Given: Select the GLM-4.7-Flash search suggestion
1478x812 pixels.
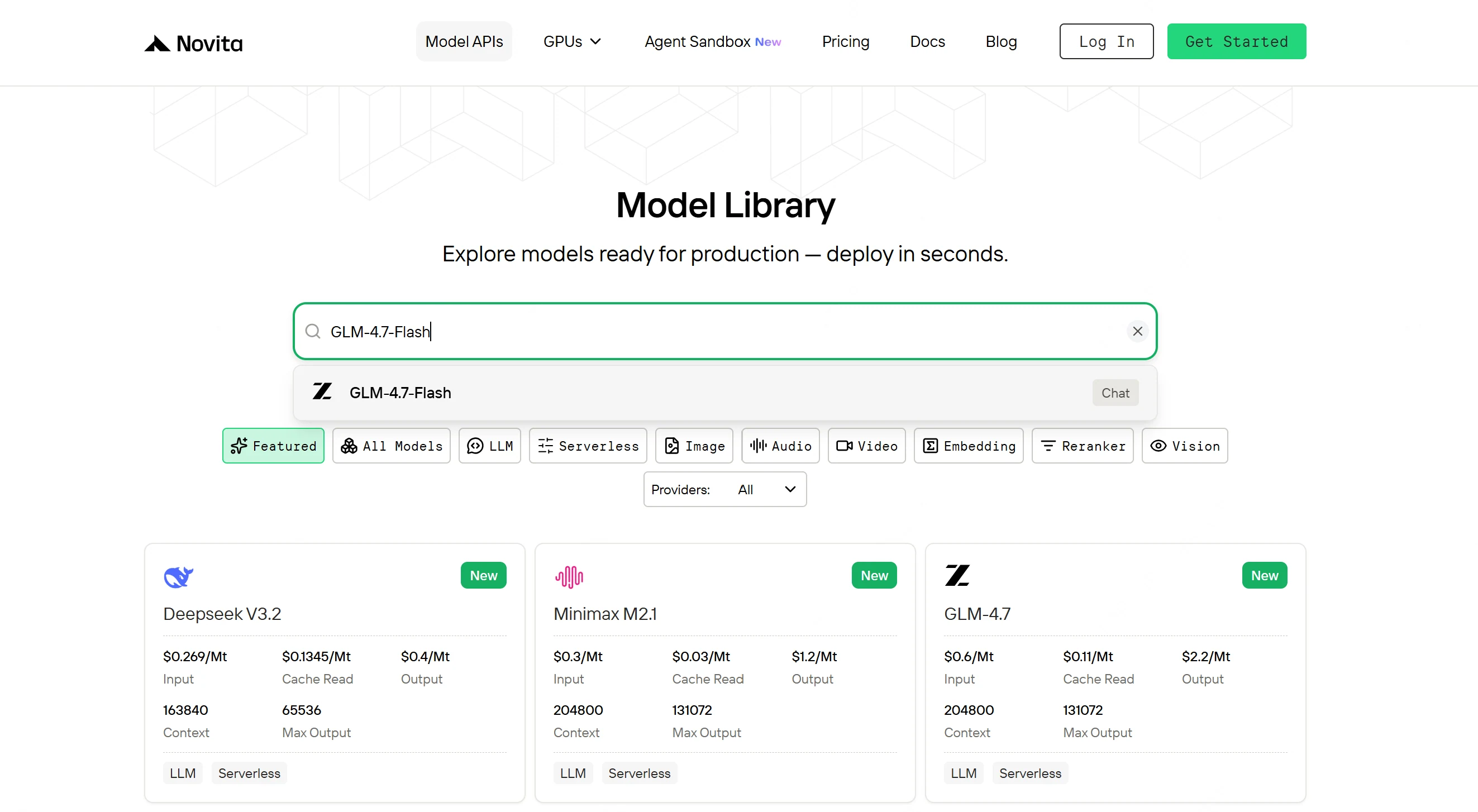Looking at the screenshot, I should [724, 393].
